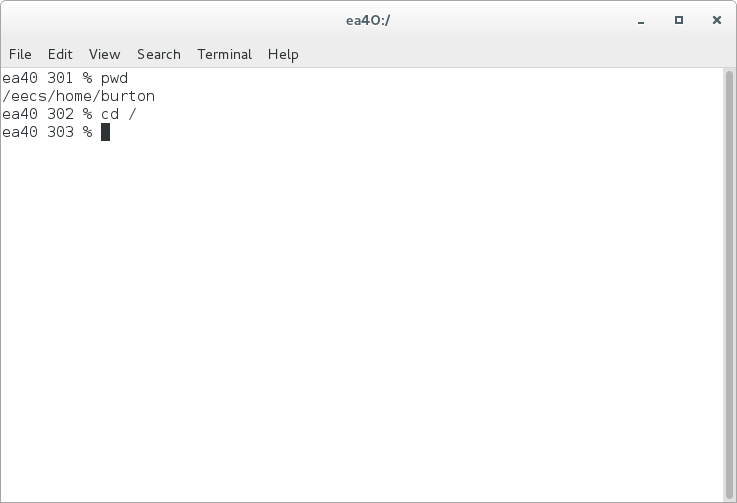This screenshot has width=737, height=503.
Task: Minimize the ea40 terminal window
Action: [x=641, y=21]
